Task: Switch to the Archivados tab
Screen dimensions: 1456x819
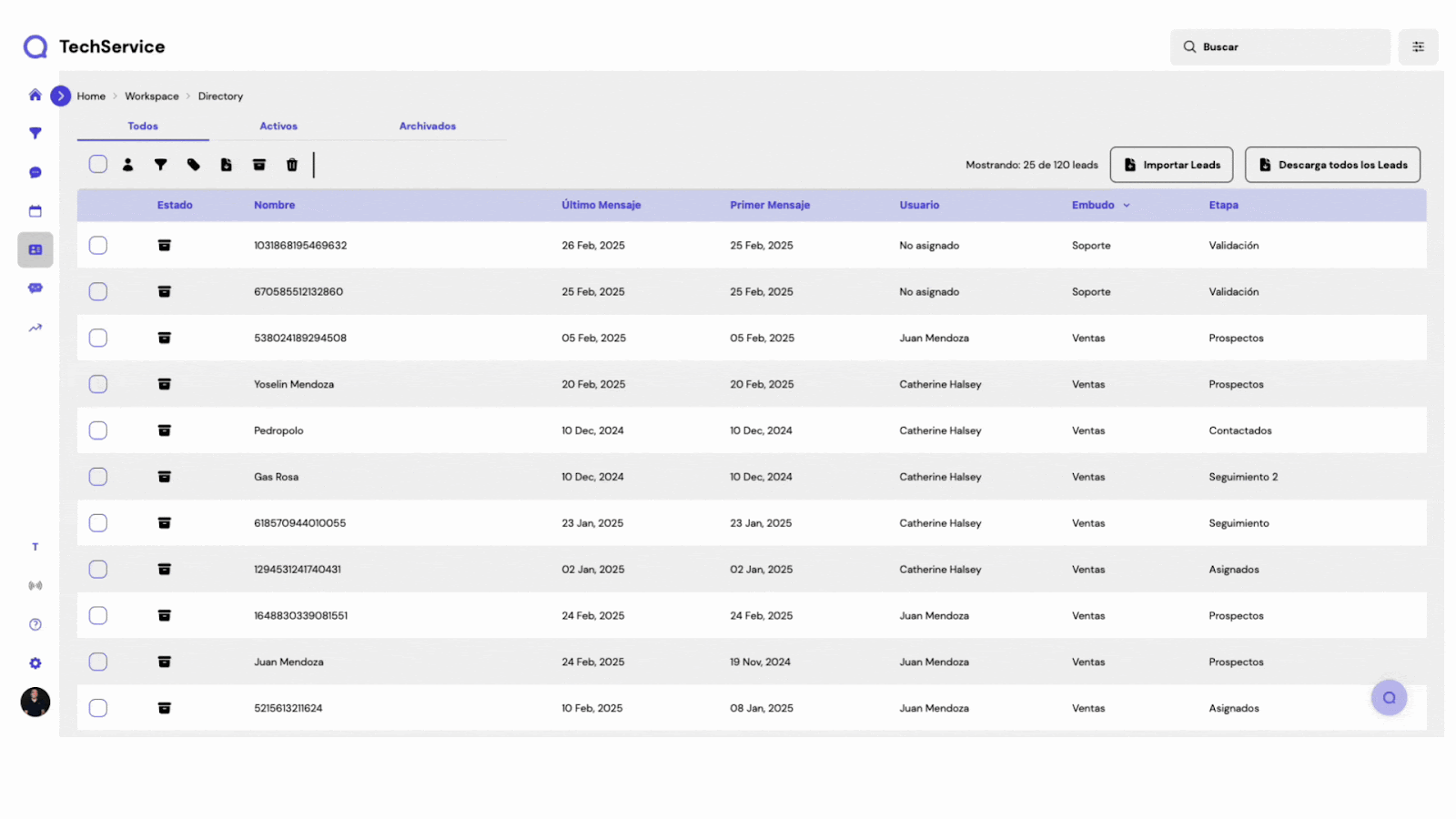Action: coord(427,126)
